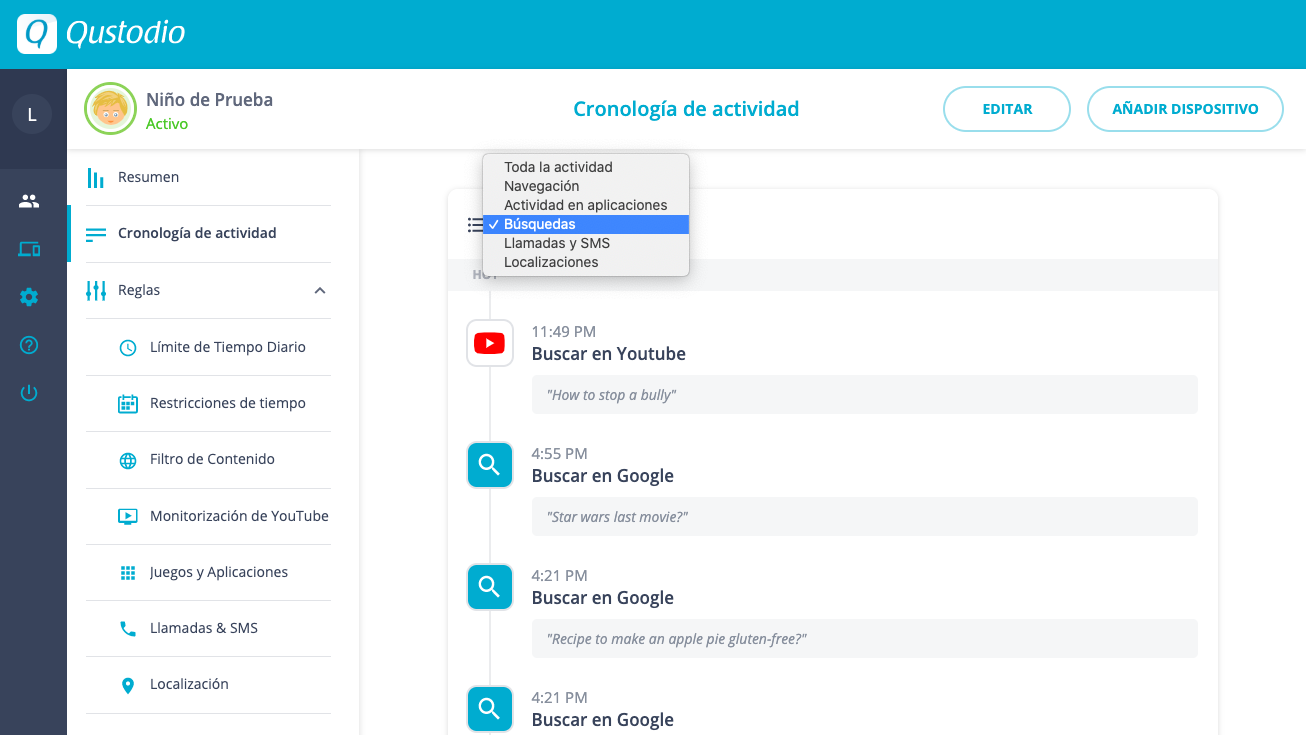The image size is (1306, 735).
Task: Open the settings gear in left rail
Action: (29, 297)
